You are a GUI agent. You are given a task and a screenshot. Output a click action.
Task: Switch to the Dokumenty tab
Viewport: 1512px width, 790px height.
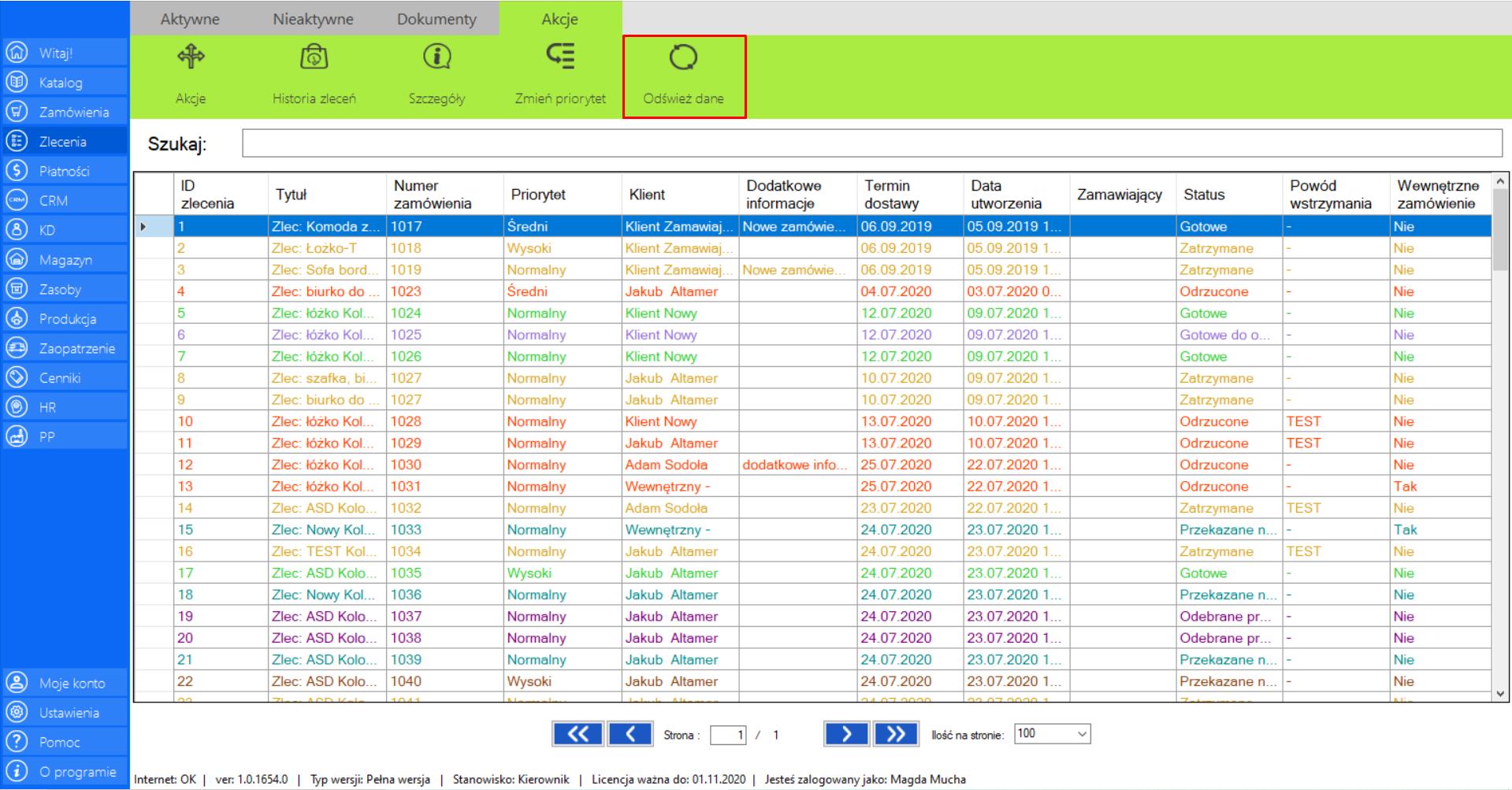point(437,19)
